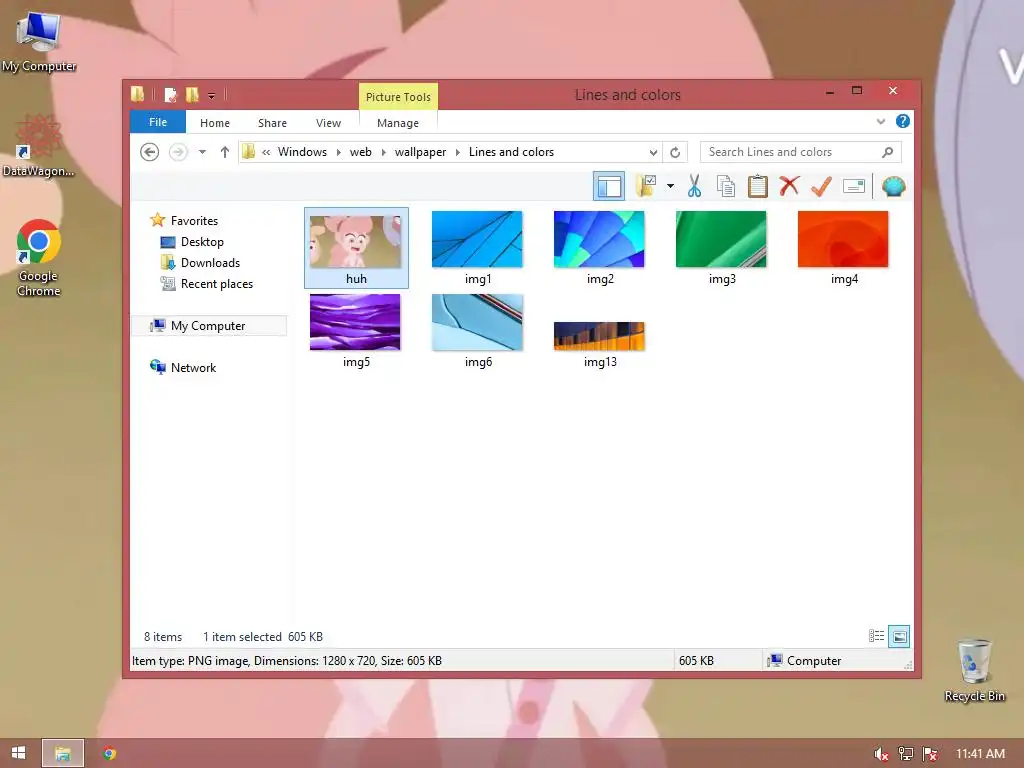Click the blue Help question mark icon

tap(903, 121)
